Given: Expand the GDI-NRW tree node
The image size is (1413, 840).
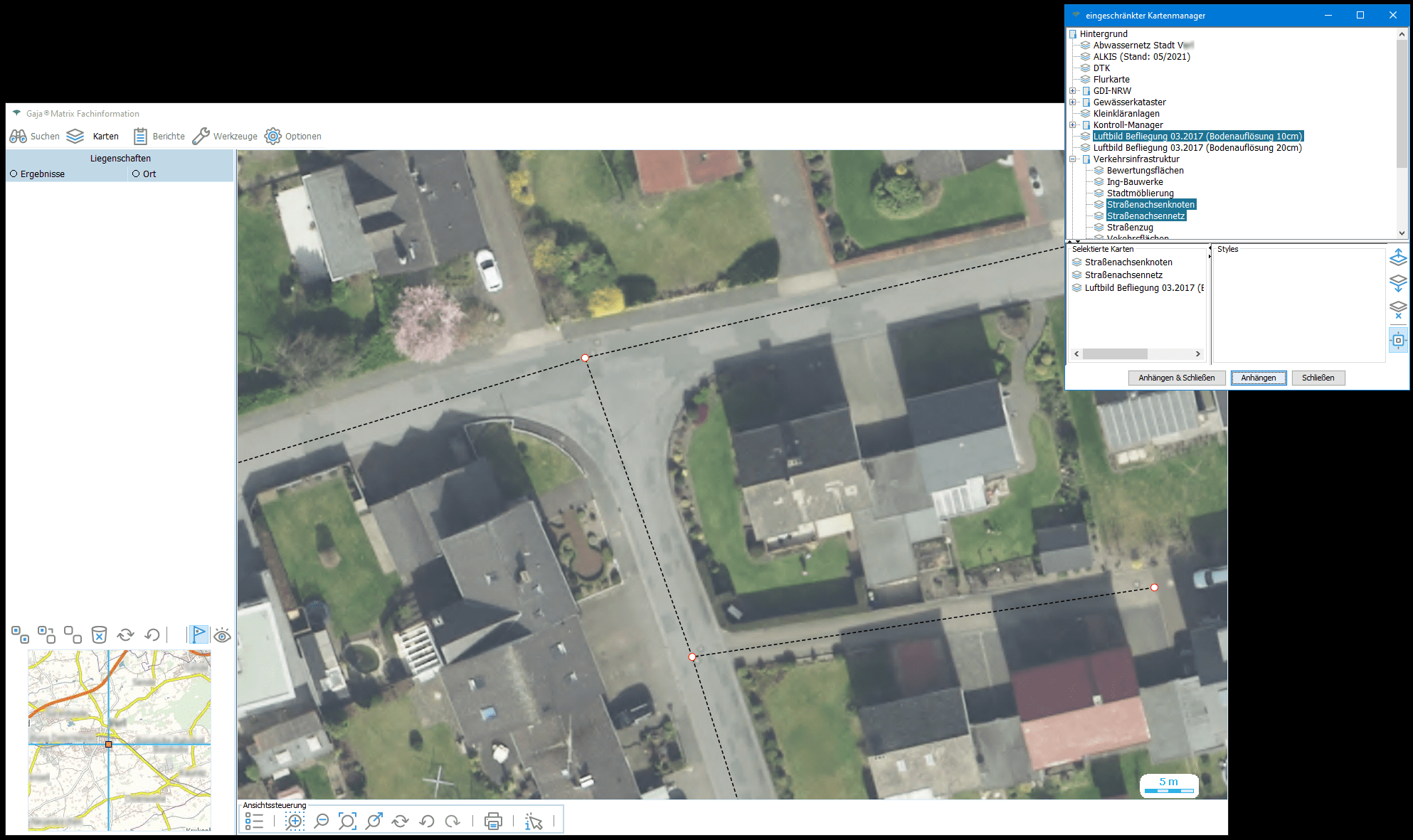Looking at the screenshot, I should (1073, 91).
